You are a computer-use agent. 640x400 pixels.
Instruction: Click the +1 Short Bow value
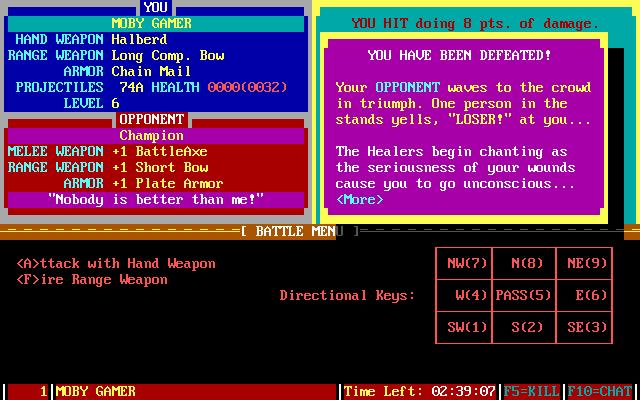point(160,167)
